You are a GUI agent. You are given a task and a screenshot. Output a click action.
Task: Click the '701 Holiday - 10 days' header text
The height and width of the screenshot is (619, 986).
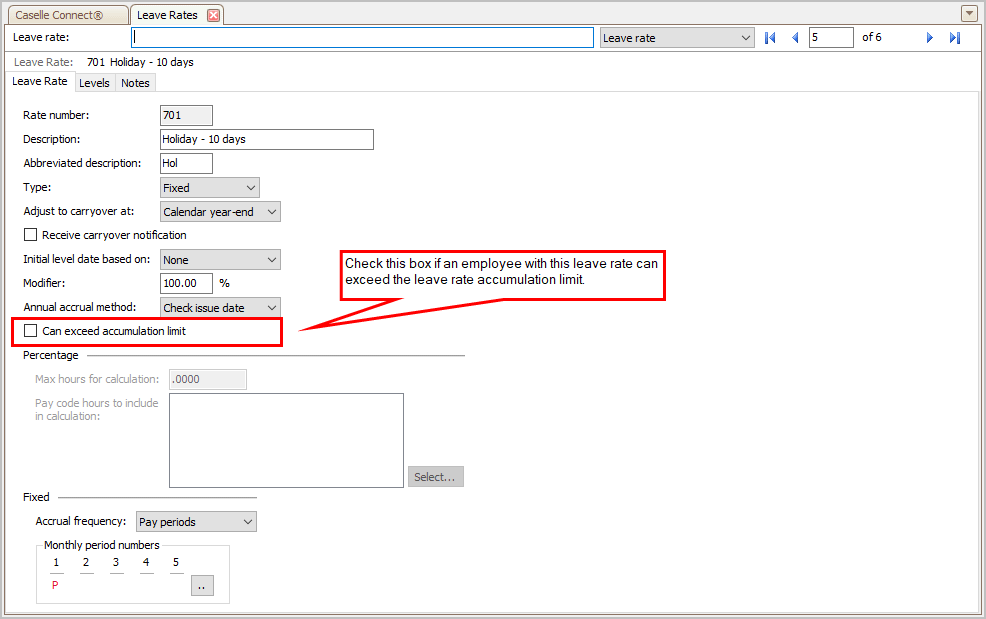140,62
